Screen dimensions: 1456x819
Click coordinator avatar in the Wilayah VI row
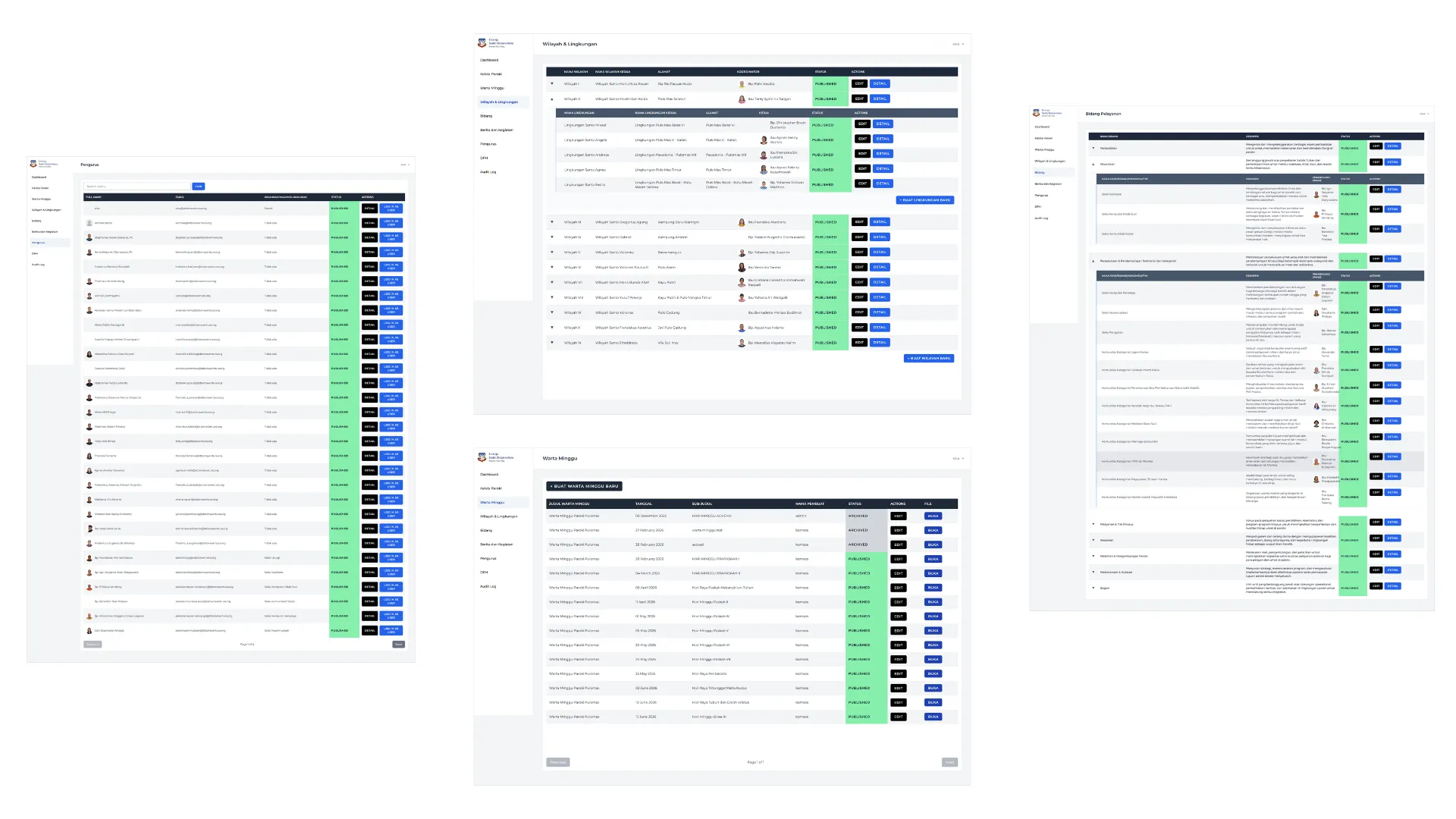point(742,268)
